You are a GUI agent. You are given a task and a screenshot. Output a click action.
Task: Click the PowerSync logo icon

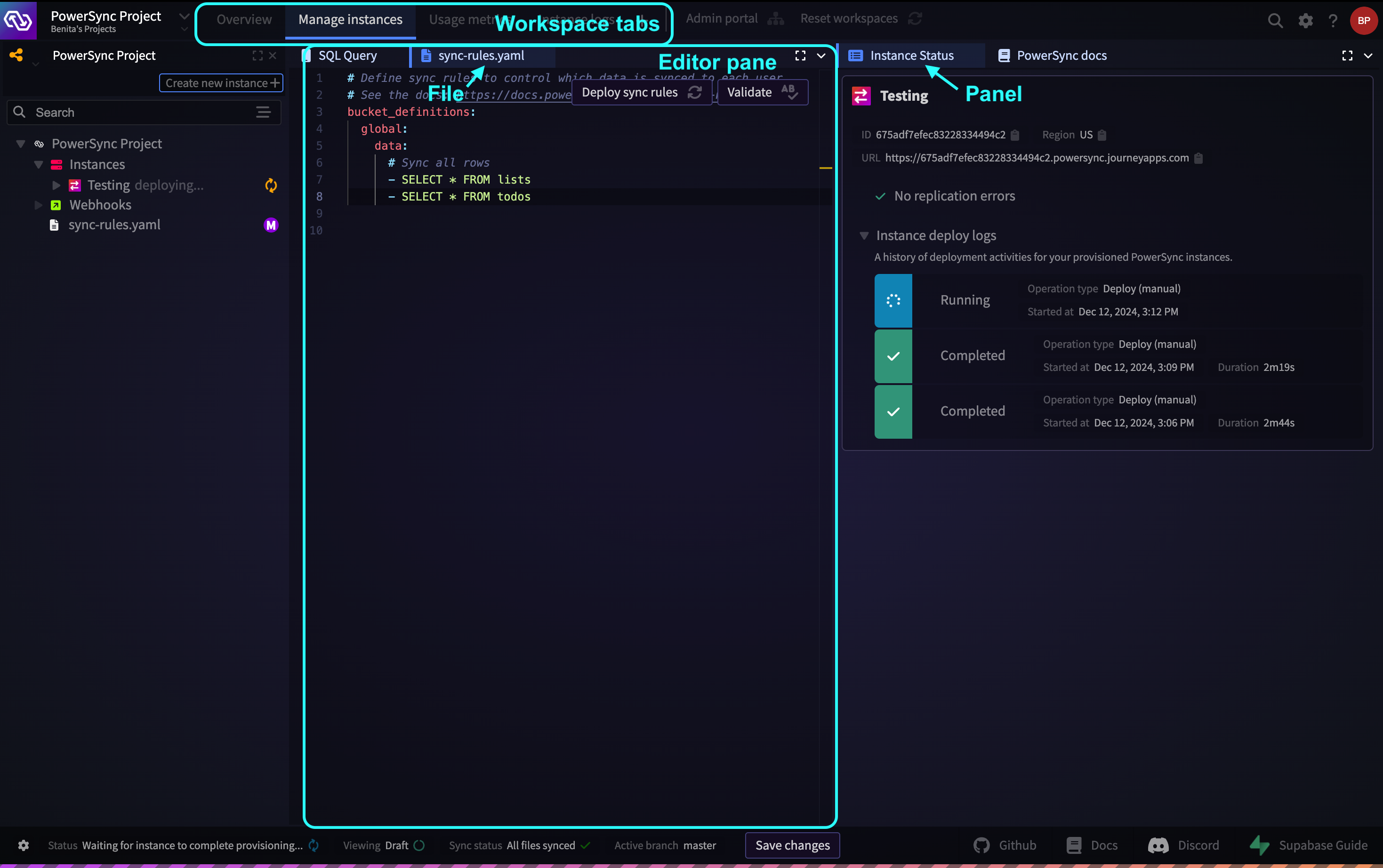pyautogui.click(x=18, y=21)
